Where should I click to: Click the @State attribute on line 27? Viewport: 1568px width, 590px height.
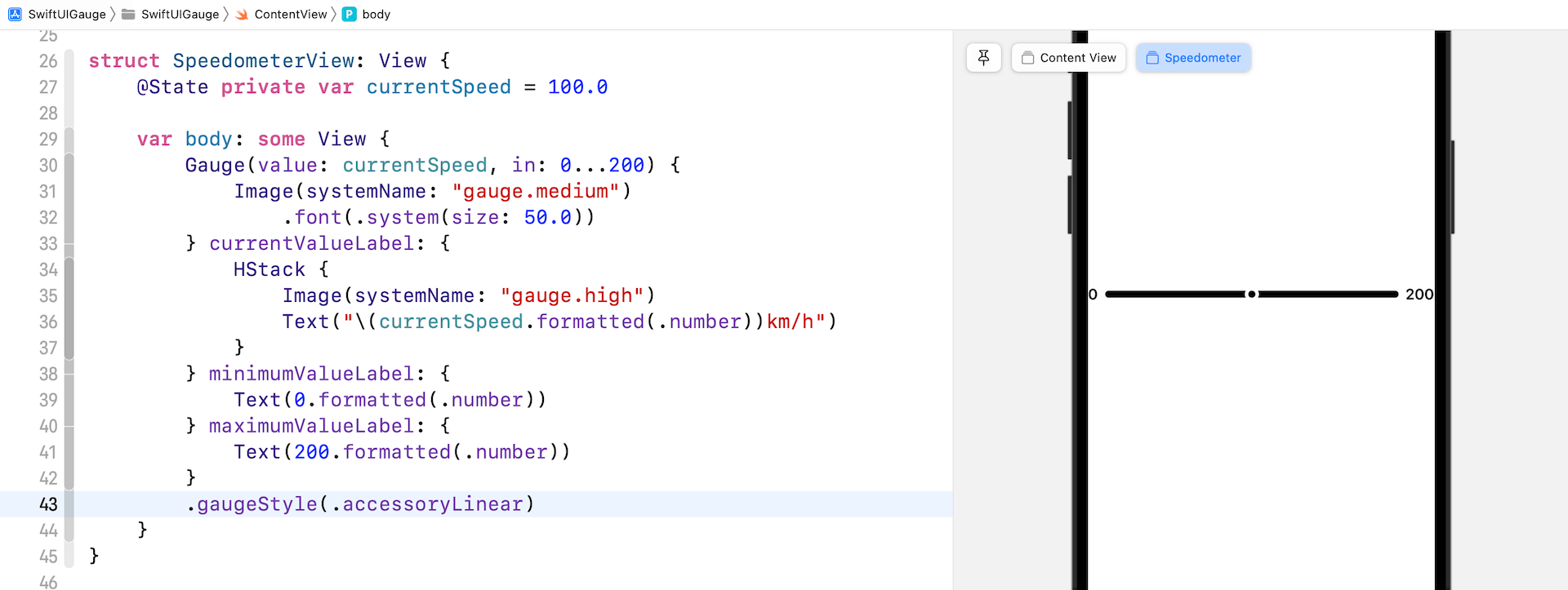[172, 87]
